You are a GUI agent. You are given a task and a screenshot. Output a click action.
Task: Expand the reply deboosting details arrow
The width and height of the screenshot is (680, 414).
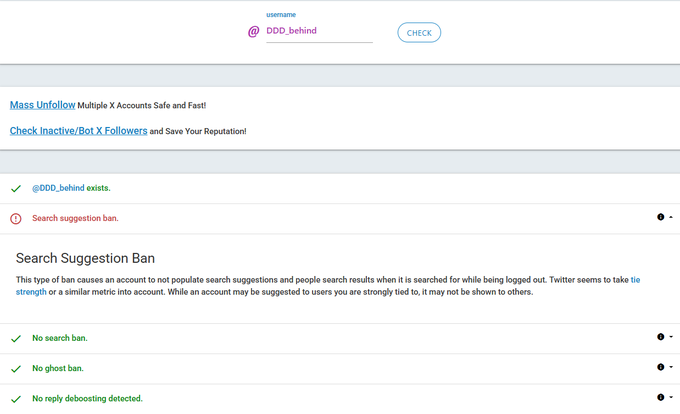(671, 397)
